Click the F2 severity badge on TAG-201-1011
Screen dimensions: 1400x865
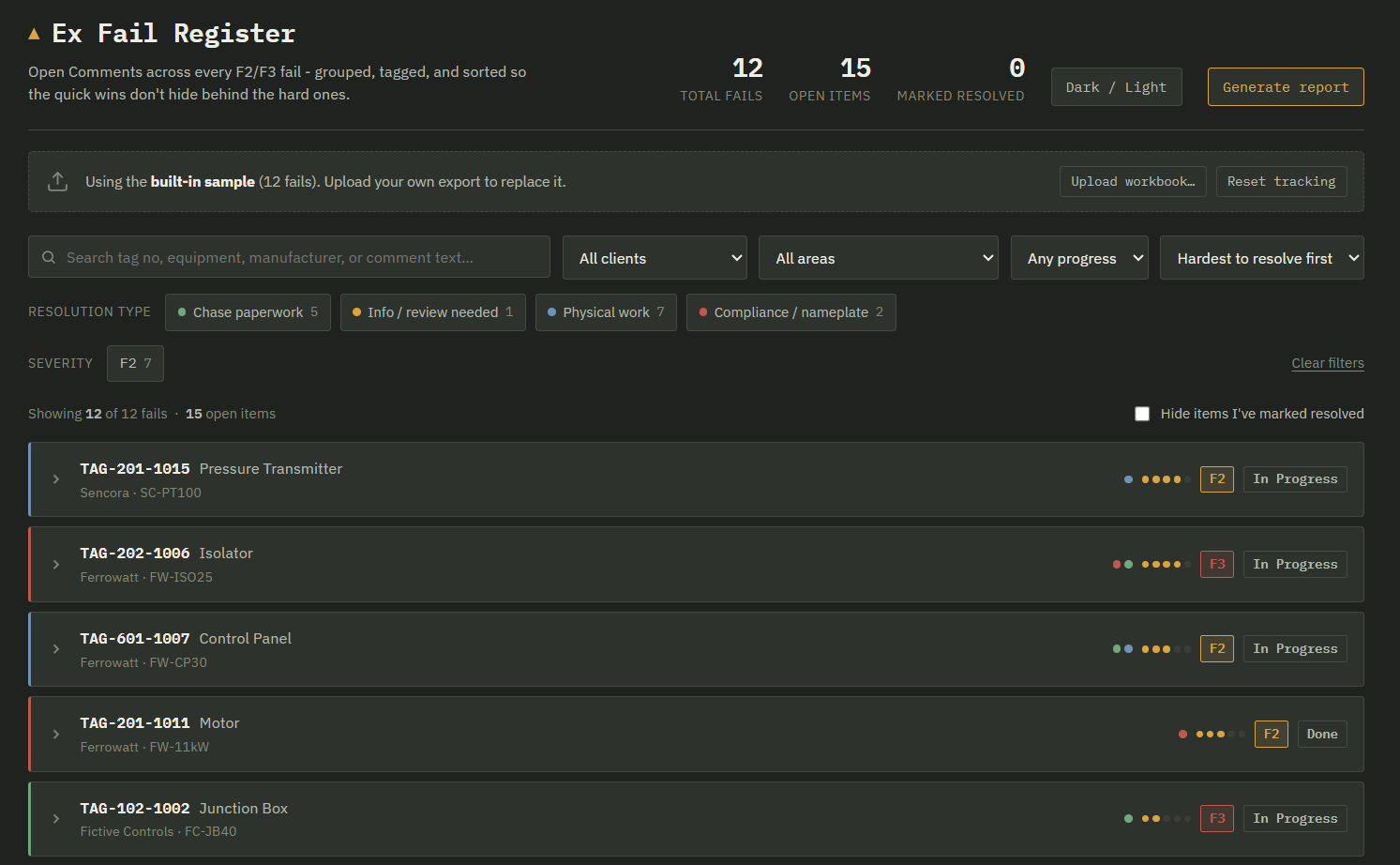pos(1272,735)
